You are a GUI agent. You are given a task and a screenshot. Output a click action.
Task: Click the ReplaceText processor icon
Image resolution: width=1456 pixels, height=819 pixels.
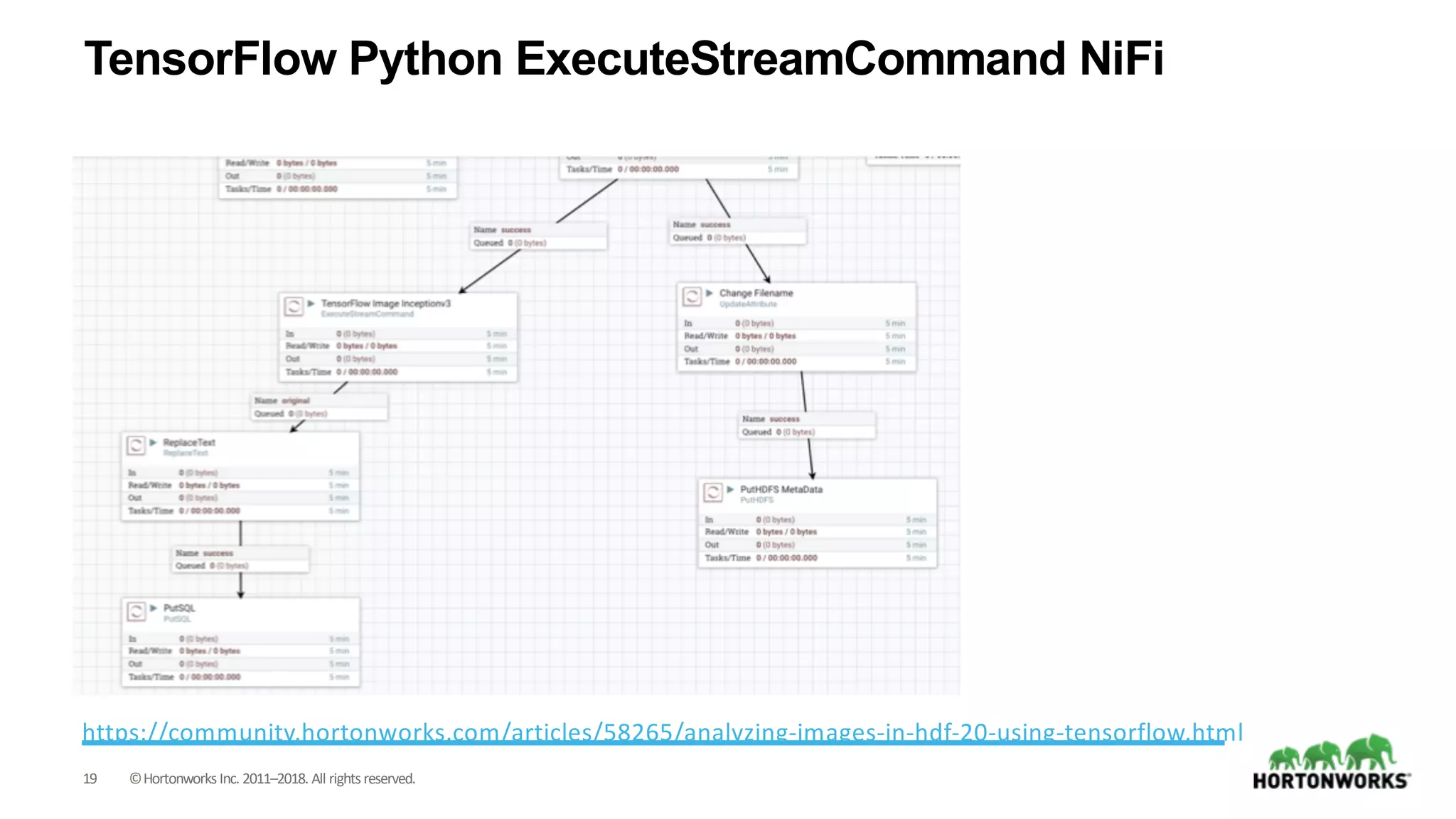(x=136, y=446)
